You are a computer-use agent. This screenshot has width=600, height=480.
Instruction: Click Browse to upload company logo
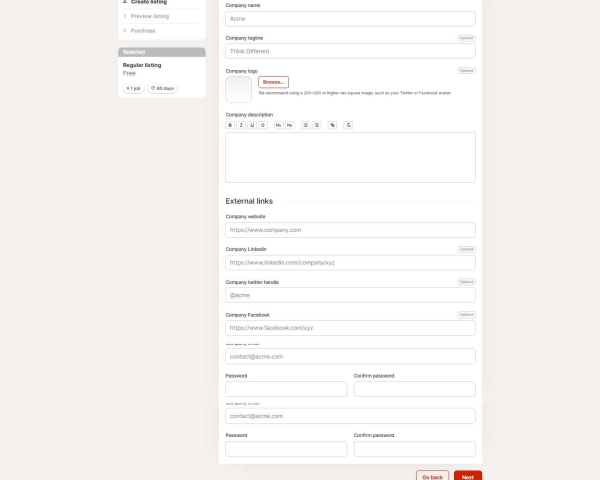point(273,82)
